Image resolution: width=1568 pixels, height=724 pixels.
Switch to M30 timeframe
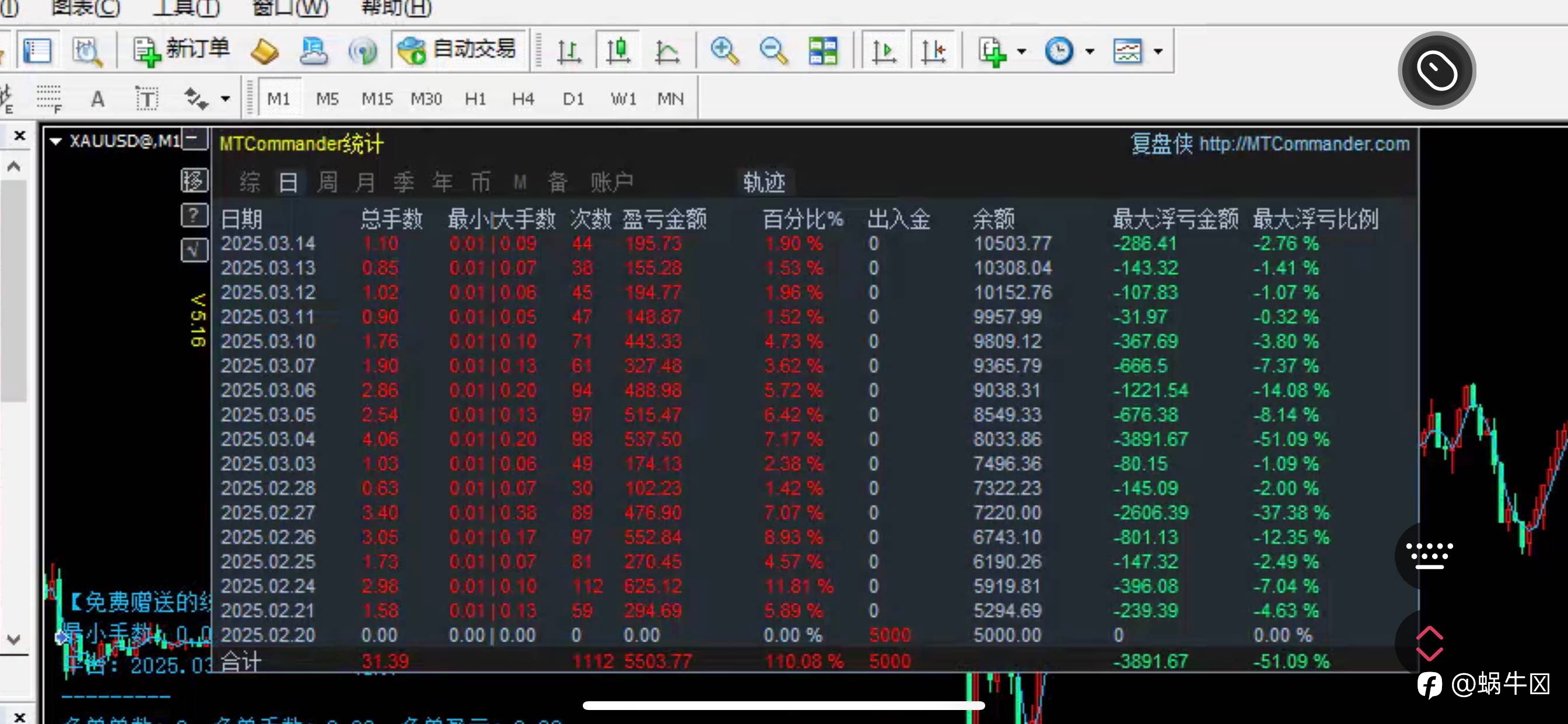click(426, 99)
